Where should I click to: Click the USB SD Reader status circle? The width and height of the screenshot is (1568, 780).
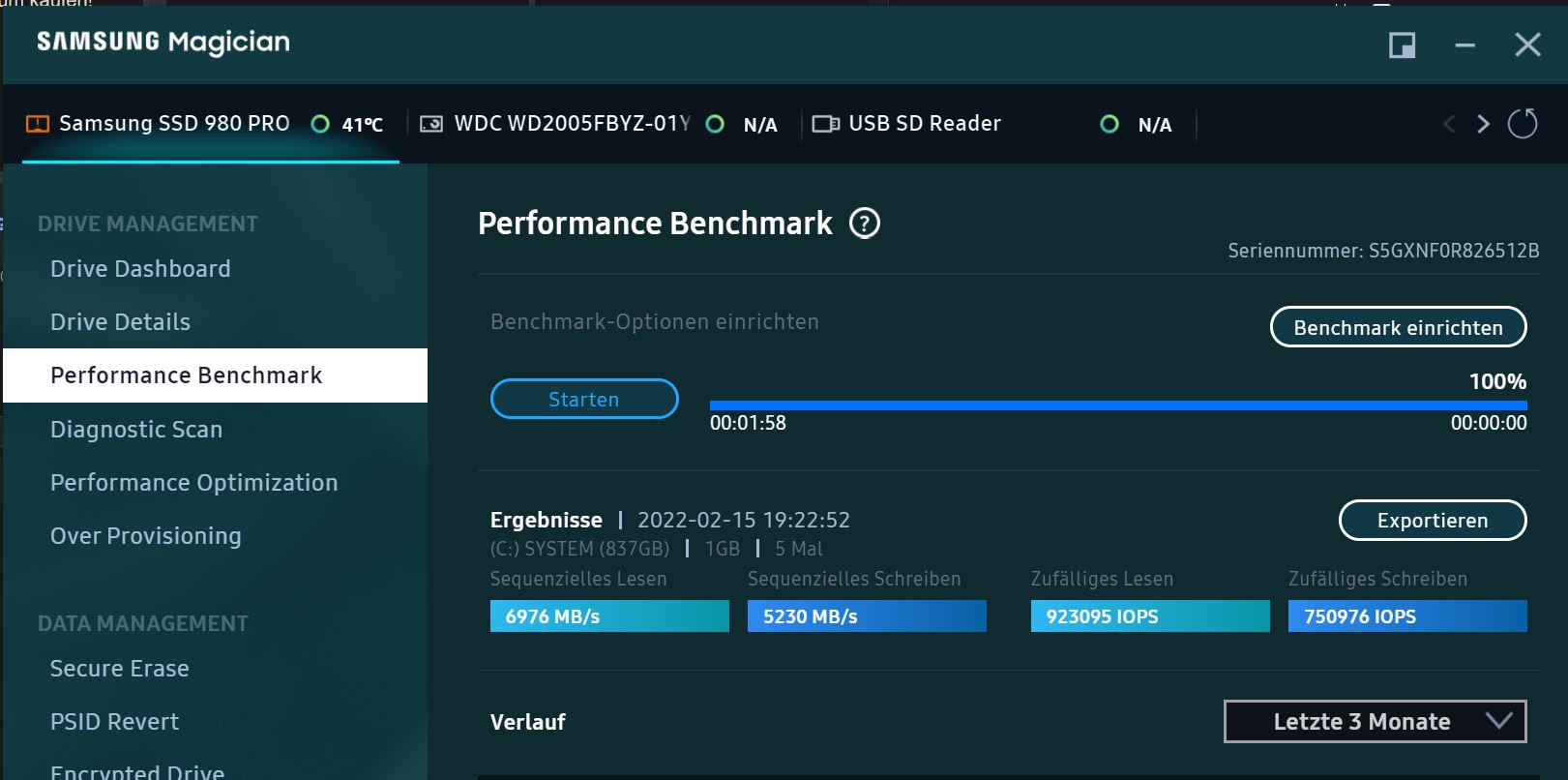1109,124
